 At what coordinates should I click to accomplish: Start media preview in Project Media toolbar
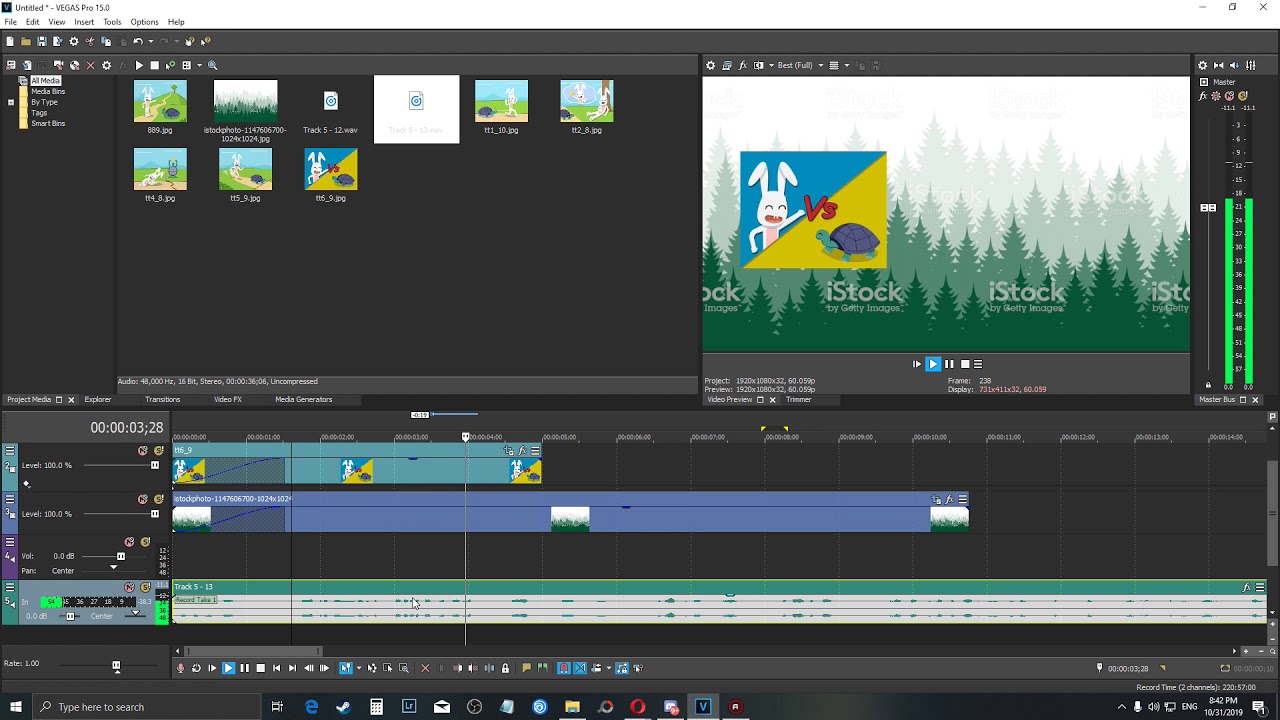(x=139, y=65)
